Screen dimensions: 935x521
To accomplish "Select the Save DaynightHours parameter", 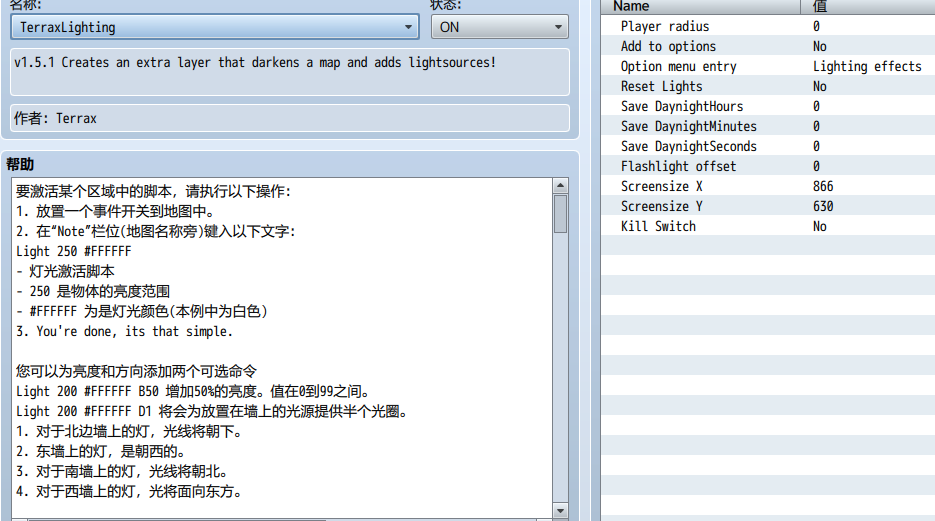I will pos(768,106).
